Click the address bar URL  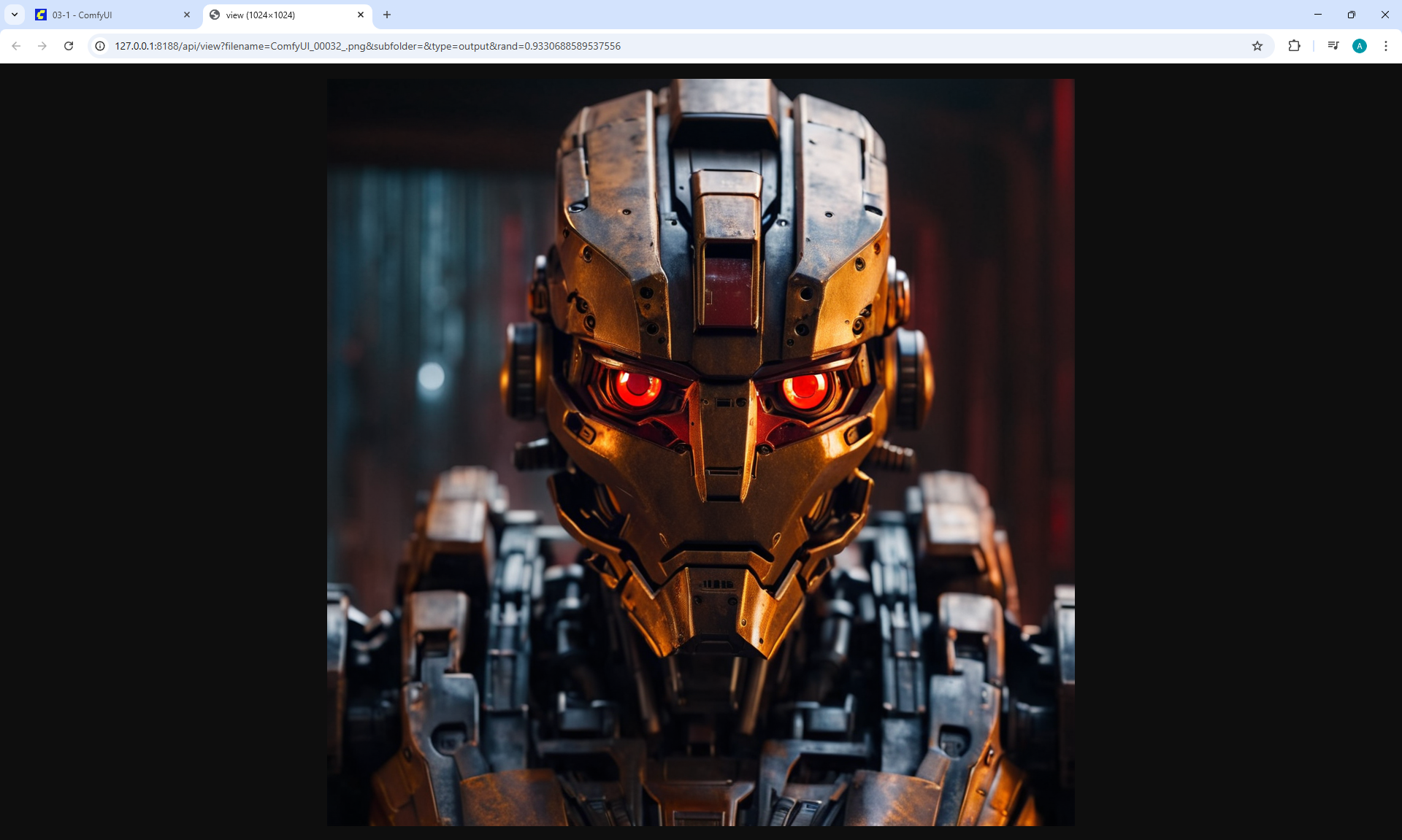pyautogui.click(x=367, y=46)
